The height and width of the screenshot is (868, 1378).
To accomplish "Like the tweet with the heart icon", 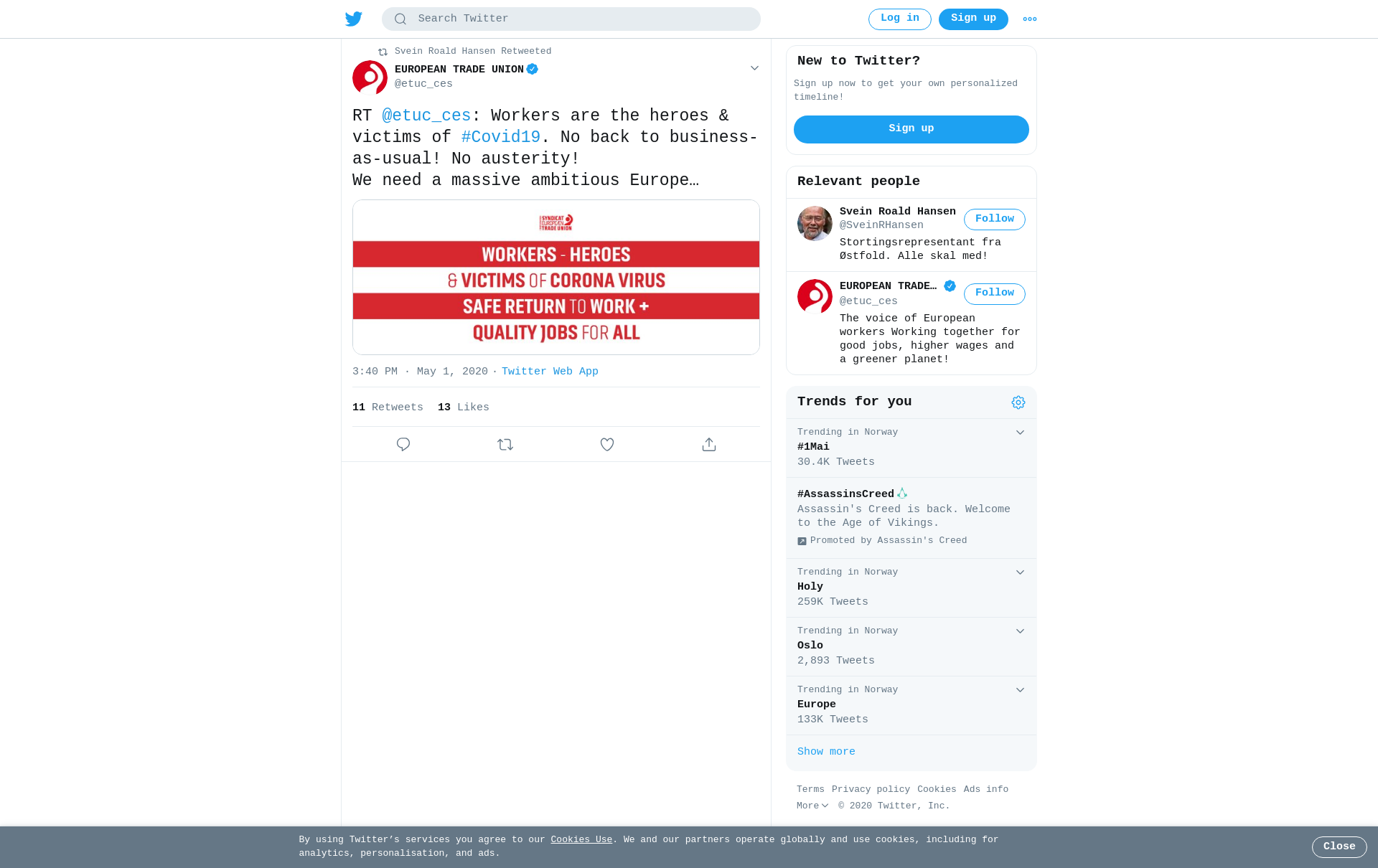I will pyautogui.click(x=607, y=445).
